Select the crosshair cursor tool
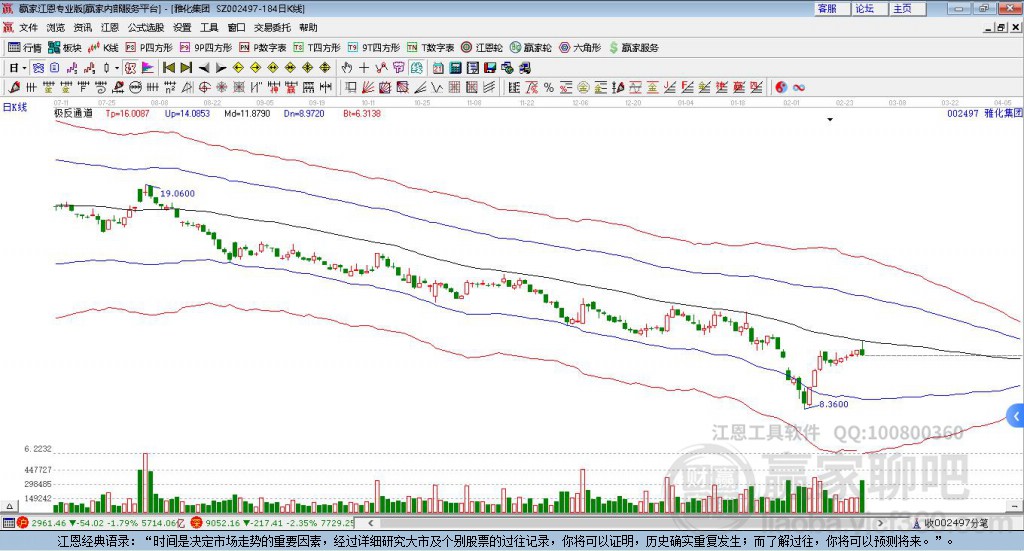1024x551 pixels. coord(364,68)
